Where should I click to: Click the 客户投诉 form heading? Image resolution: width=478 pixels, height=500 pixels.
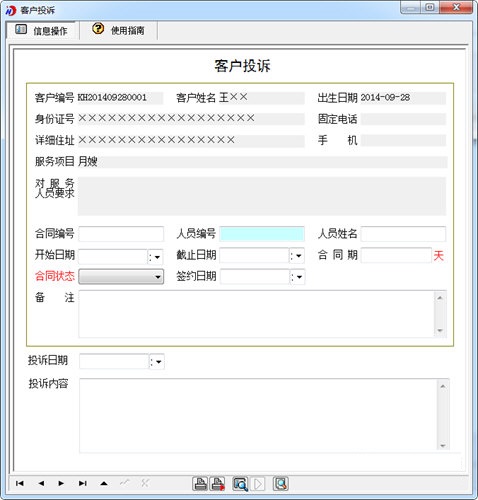click(242, 66)
